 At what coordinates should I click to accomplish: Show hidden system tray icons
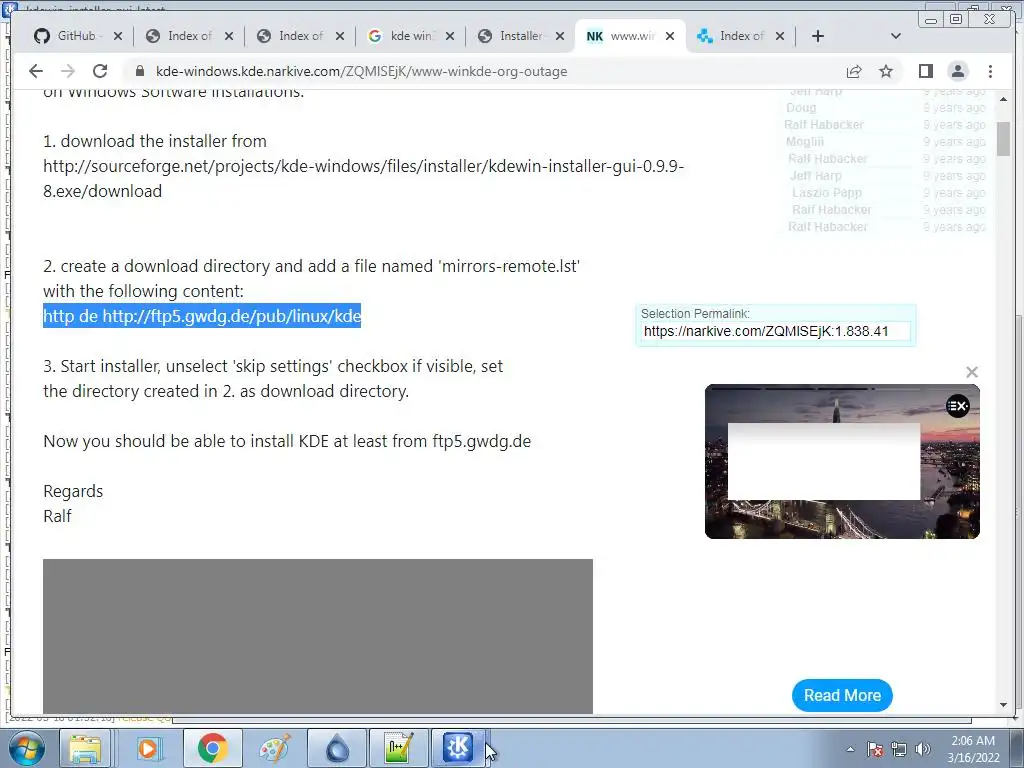(x=850, y=749)
